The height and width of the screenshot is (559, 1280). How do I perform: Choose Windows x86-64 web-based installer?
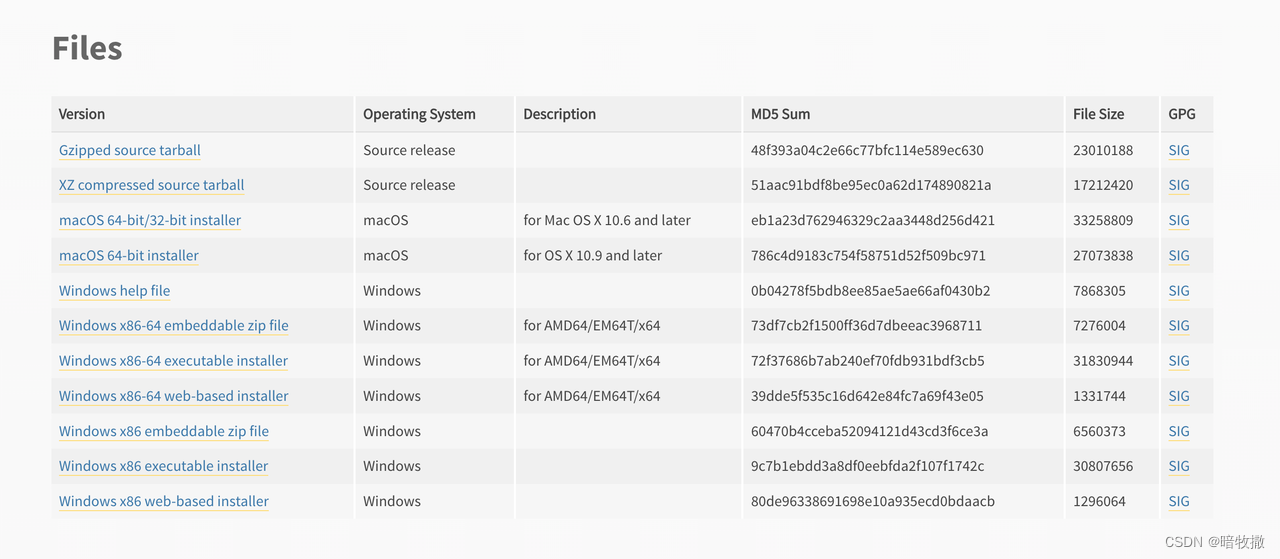[173, 396]
